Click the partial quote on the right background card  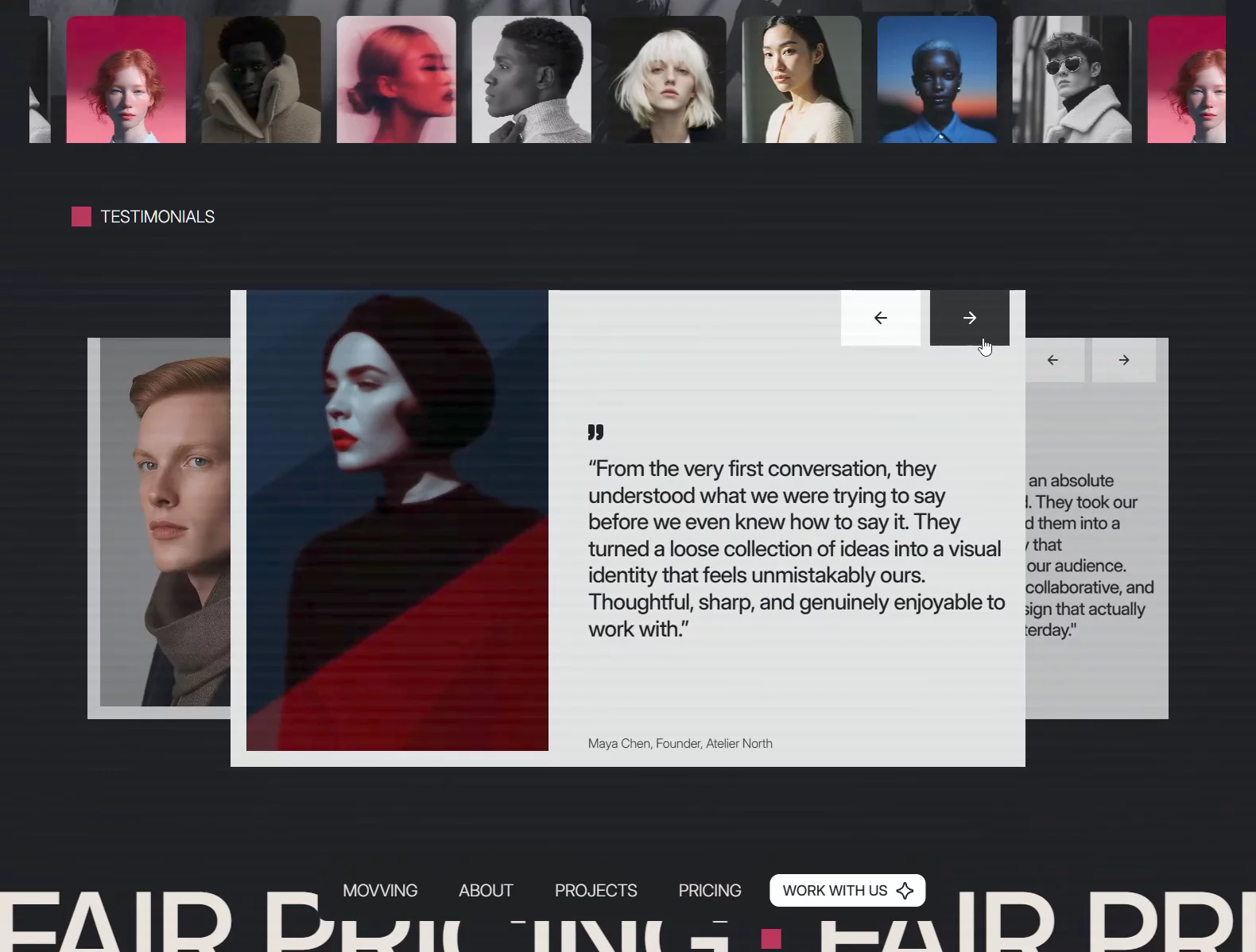point(1089,555)
